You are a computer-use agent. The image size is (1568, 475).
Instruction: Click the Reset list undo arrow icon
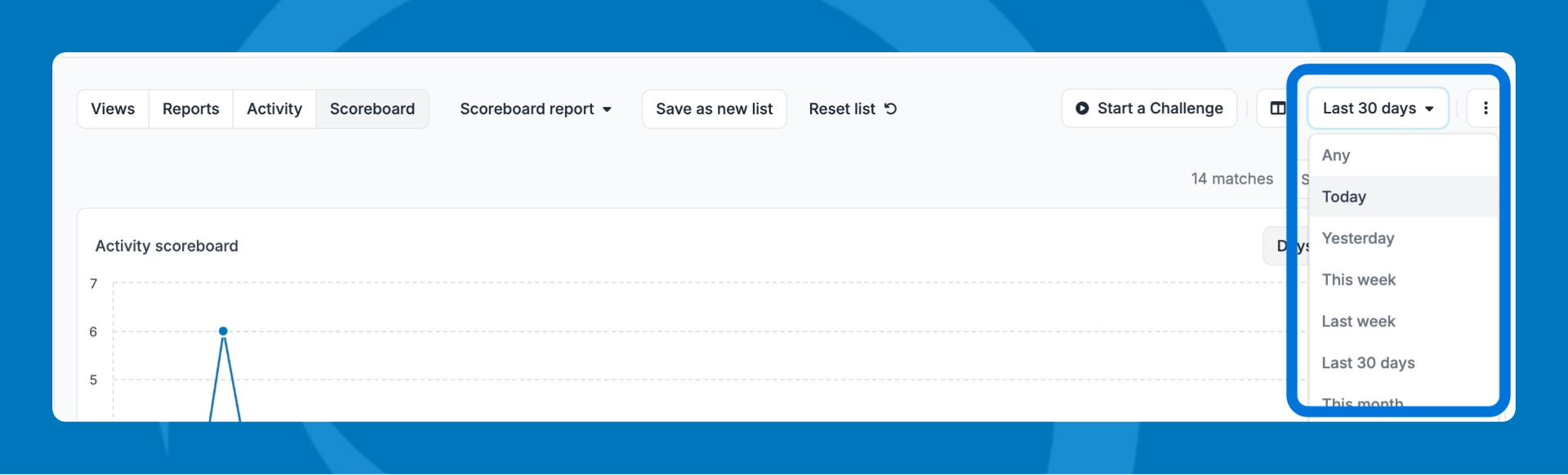pyautogui.click(x=891, y=109)
